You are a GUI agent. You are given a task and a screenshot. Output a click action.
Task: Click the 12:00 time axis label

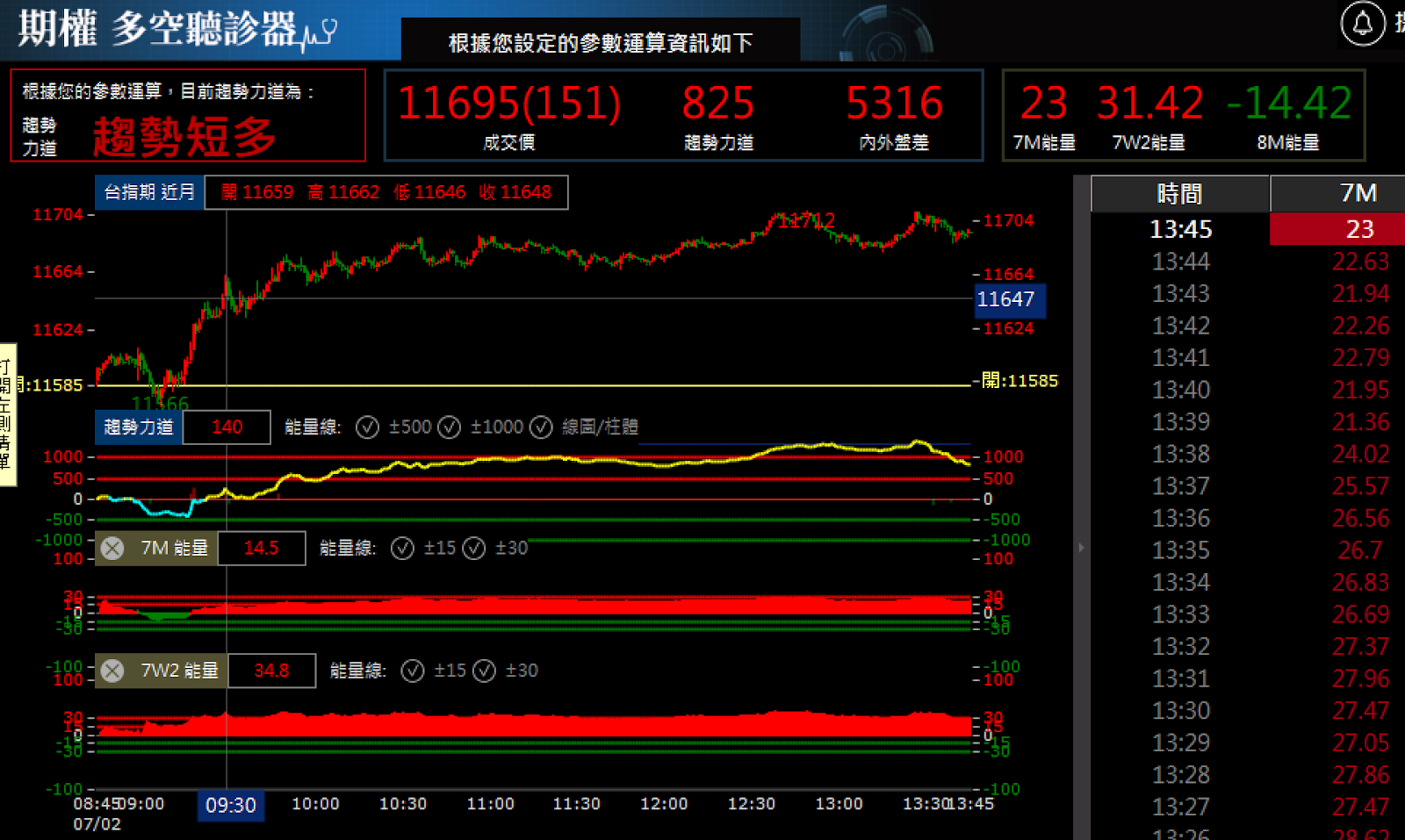(664, 804)
